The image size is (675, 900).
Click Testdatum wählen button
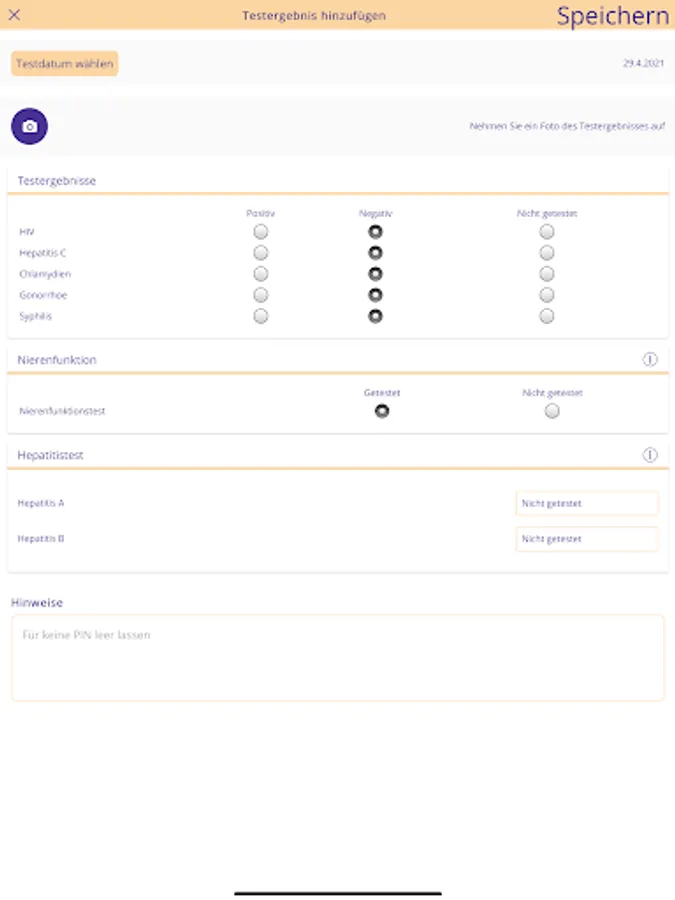(x=65, y=64)
